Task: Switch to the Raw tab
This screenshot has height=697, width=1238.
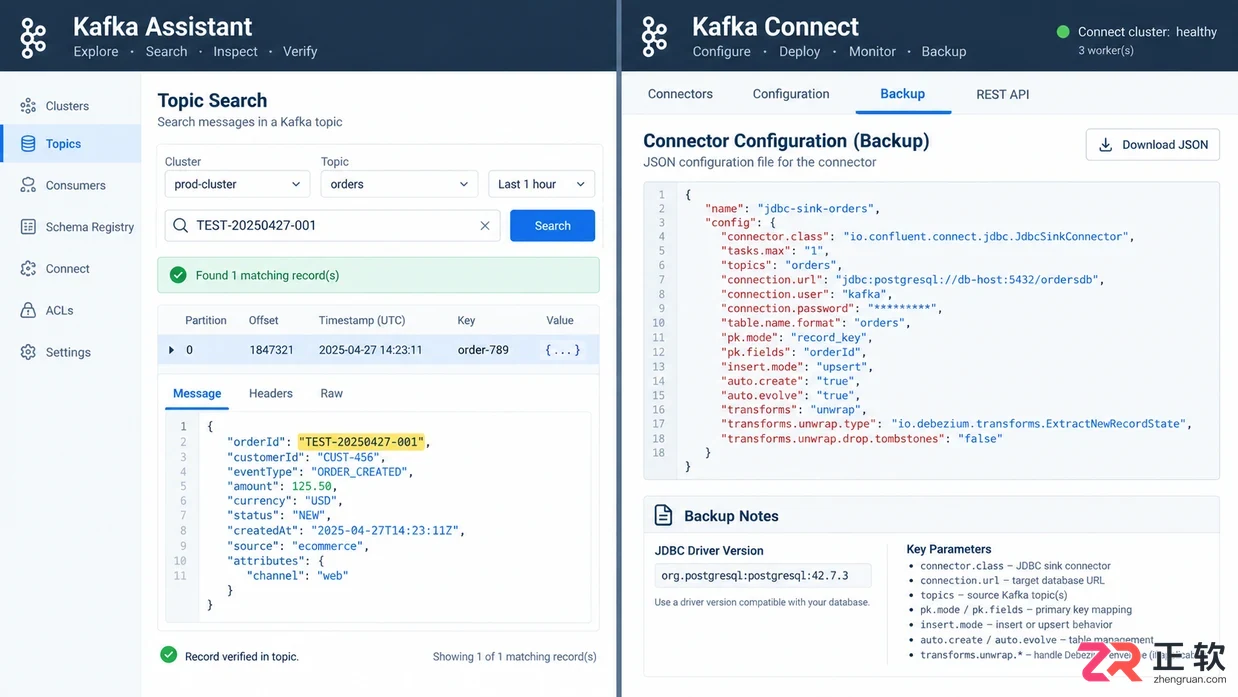Action: pyautogui.click(x=332, y=394)
